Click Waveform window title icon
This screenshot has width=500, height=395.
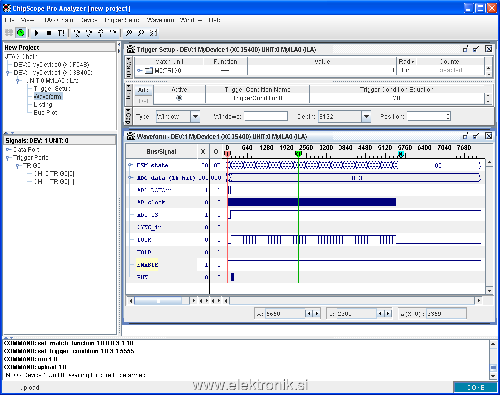131,136
